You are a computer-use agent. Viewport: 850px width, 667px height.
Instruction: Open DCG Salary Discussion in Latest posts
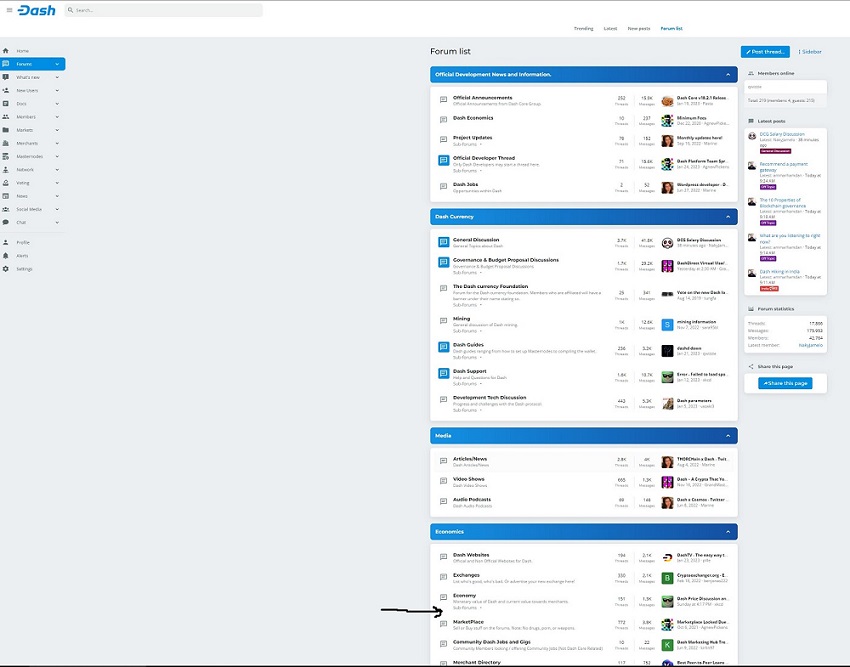tap(782, 134)
